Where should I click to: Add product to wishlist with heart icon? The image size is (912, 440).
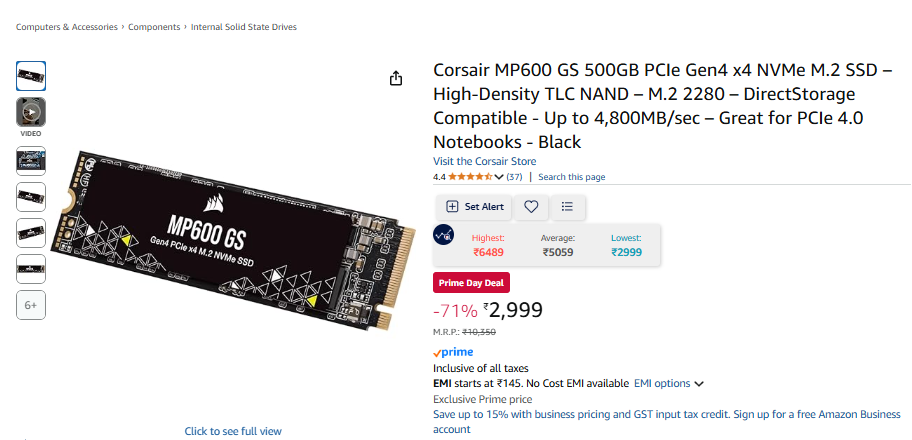tap(531, 207)
